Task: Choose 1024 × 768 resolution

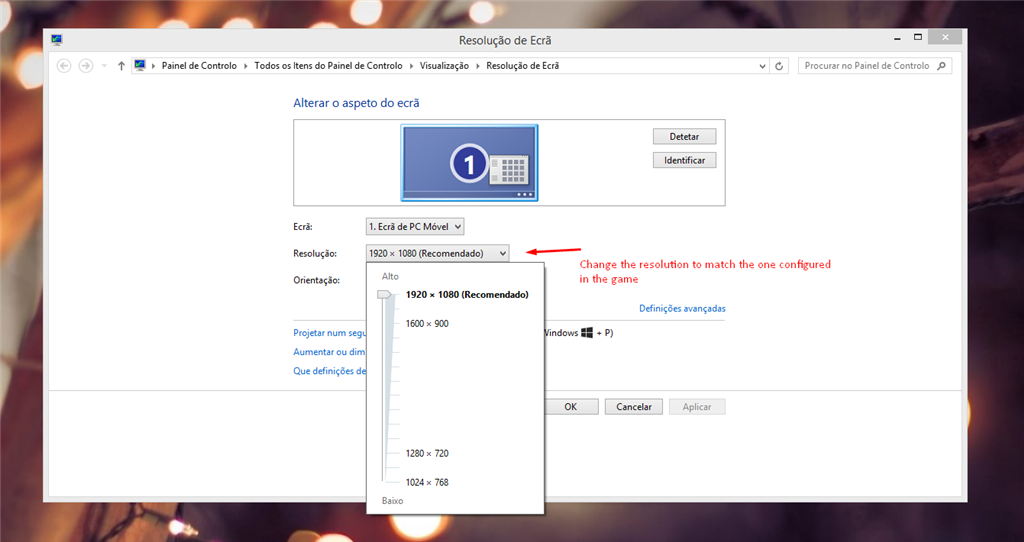Action: 427,482
